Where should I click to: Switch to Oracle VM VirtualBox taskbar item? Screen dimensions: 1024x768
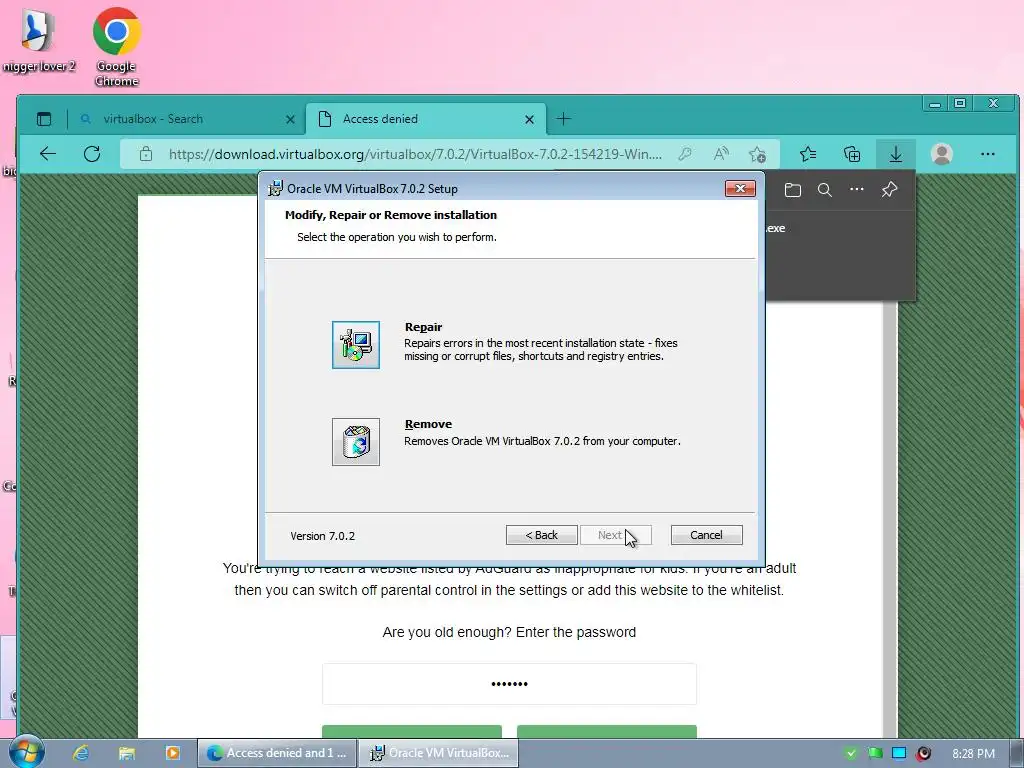439,753
